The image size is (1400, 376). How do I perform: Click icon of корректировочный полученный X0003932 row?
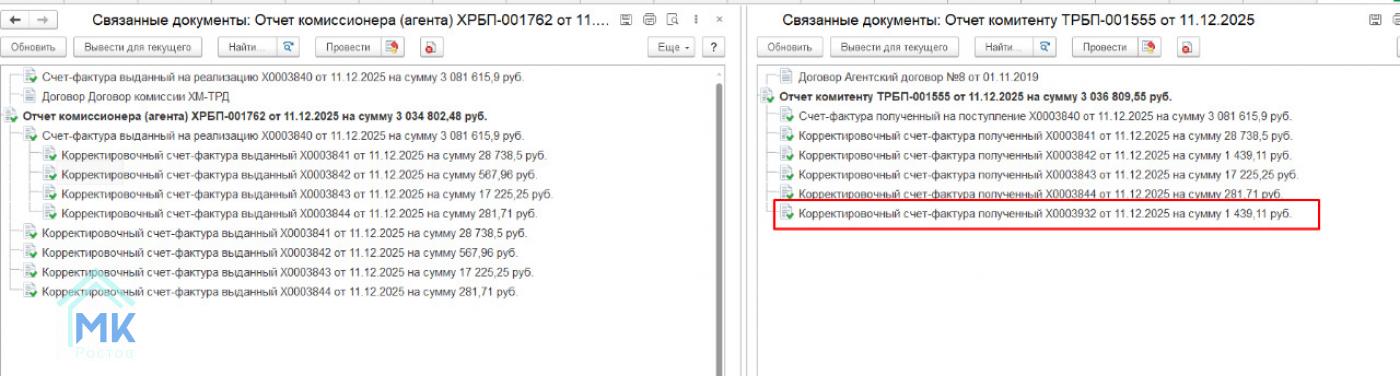click(x=787, y=213)
